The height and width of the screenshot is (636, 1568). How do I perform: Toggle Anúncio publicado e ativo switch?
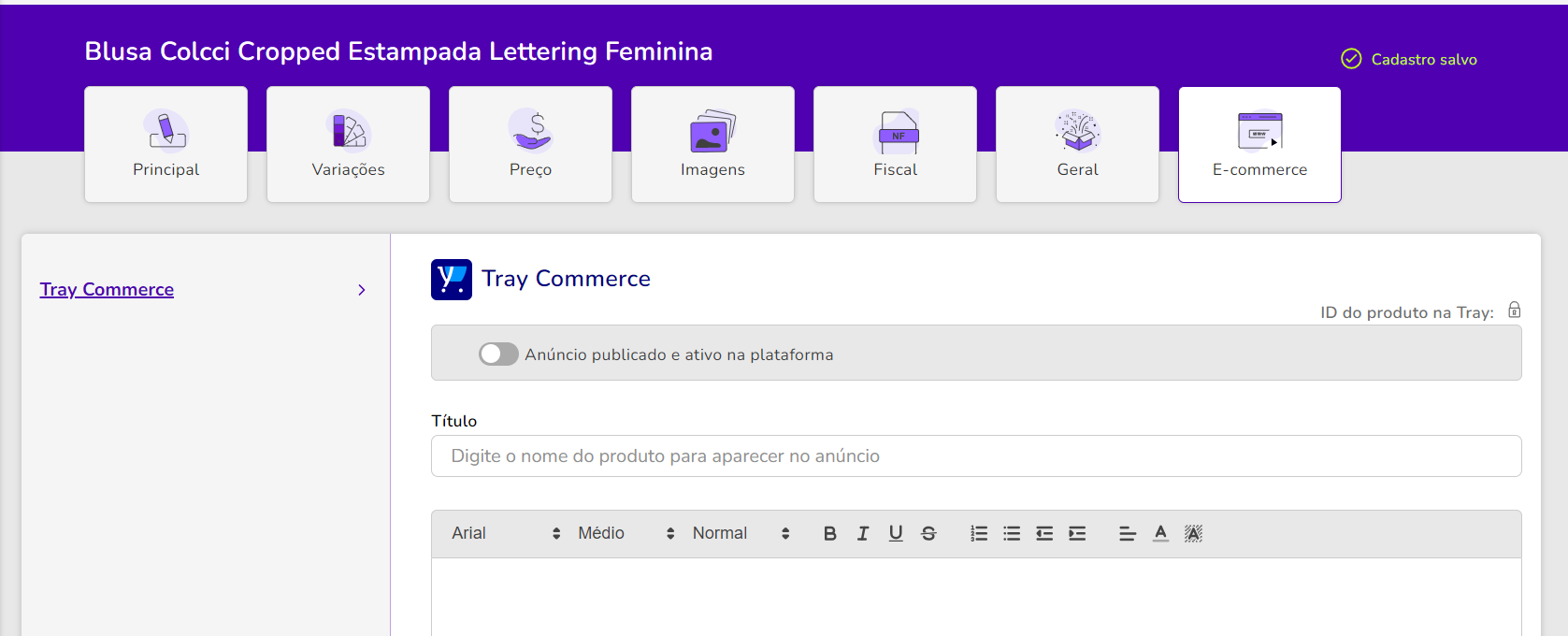coord(498,354)
